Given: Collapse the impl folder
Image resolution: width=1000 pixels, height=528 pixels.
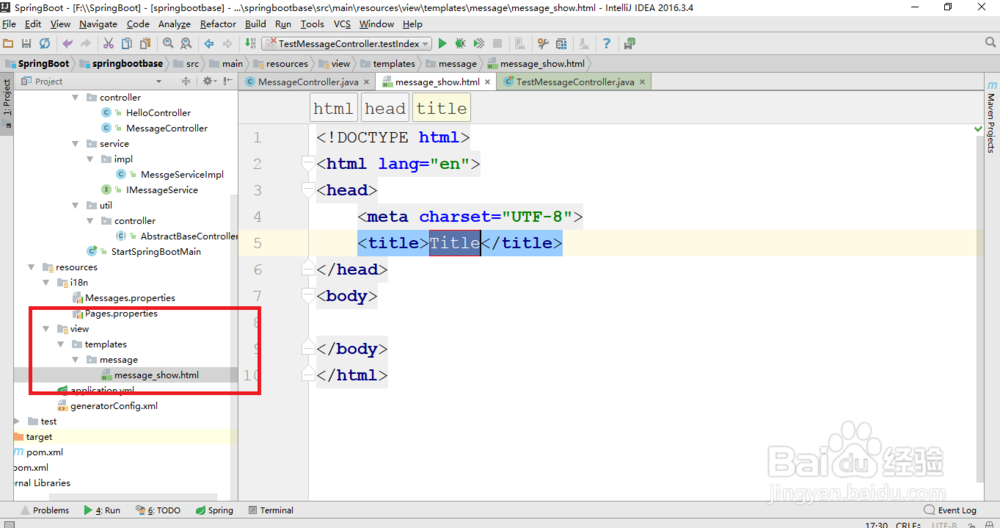Looking at the screenshot, I should [90, 159].
